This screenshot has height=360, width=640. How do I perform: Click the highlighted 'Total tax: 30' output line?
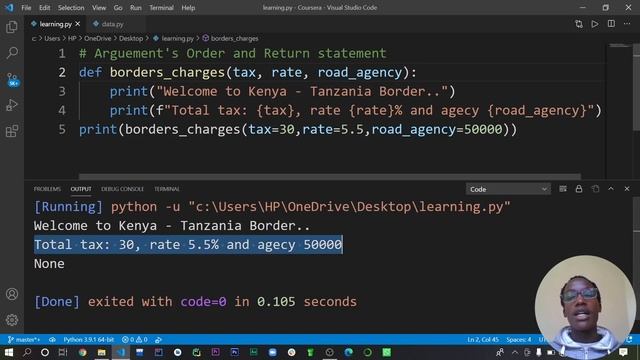[188, 244]
